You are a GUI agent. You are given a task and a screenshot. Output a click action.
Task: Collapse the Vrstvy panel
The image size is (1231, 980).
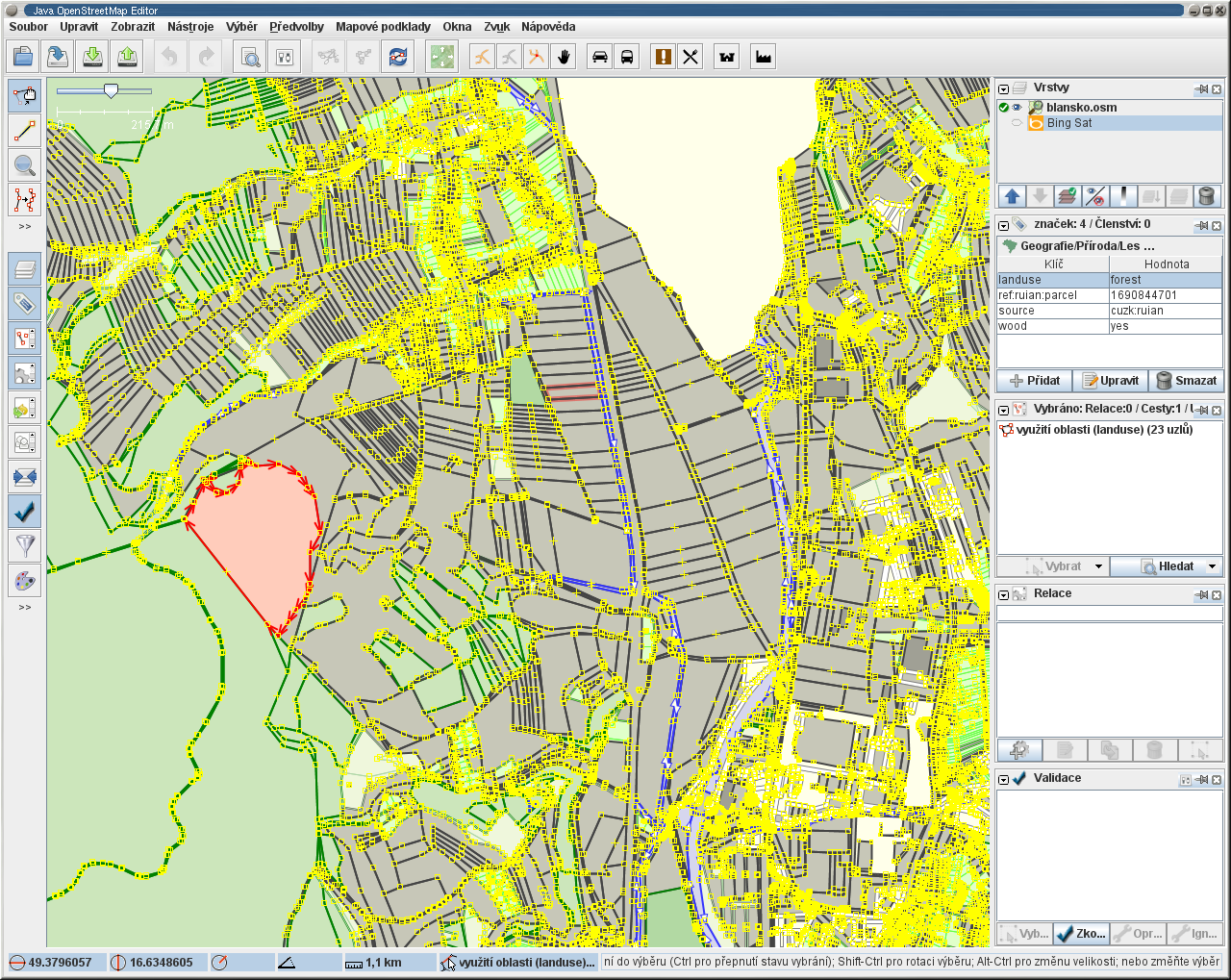pos(1004,88)
